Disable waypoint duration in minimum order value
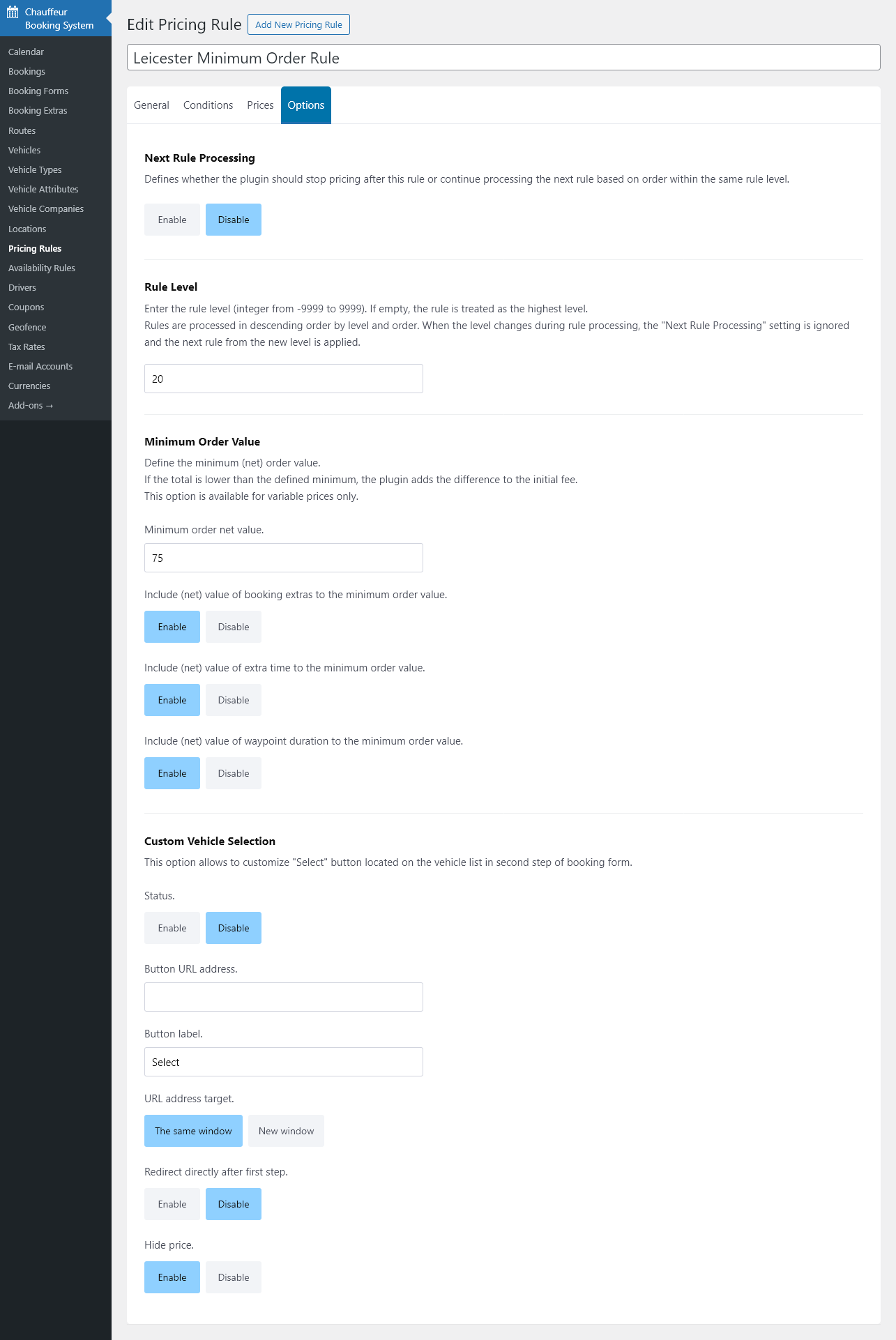896x1340 pixels. tap(233, 773)
